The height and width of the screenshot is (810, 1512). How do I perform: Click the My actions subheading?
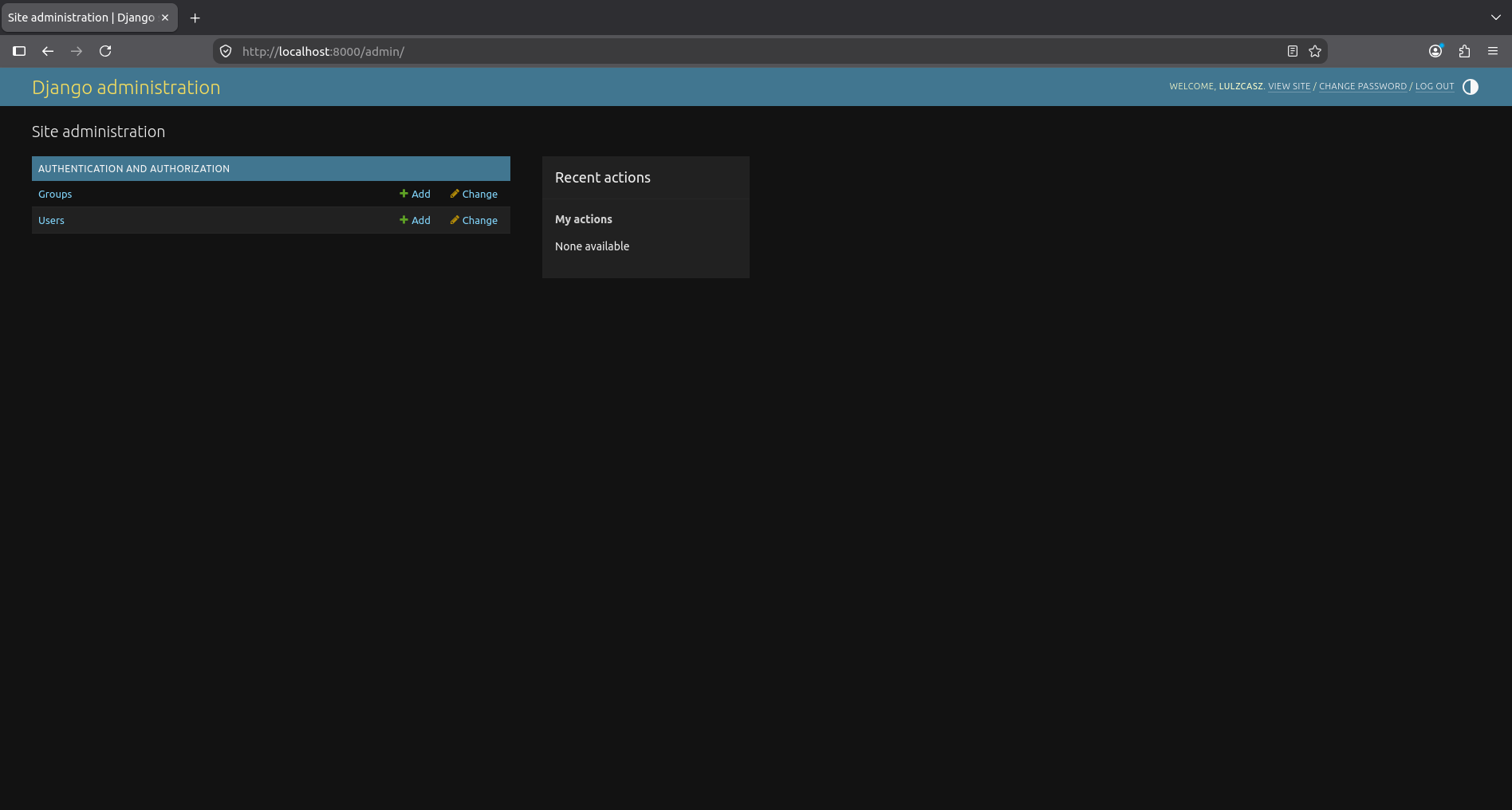pos(584,219)
